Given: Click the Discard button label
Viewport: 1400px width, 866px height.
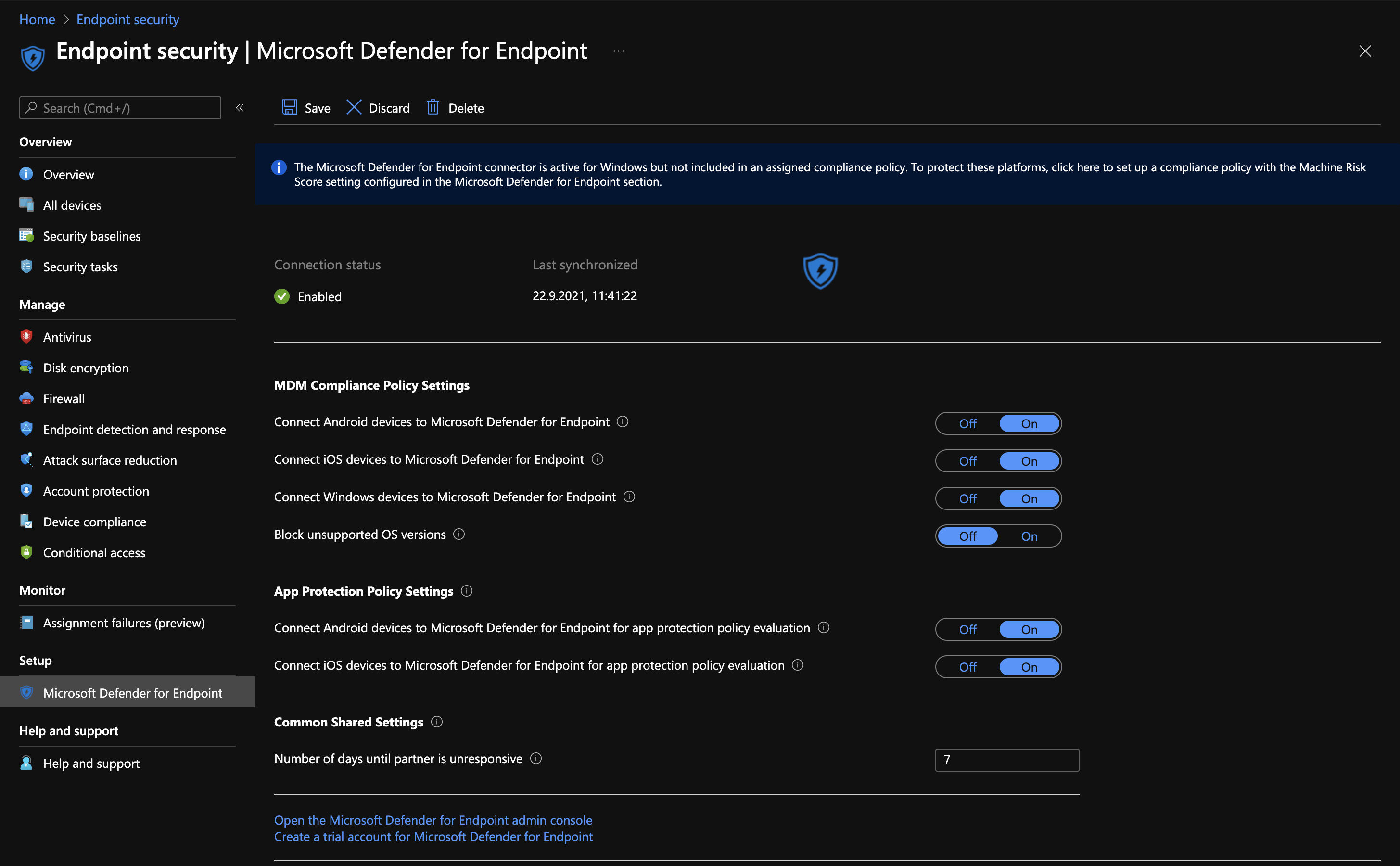Looking at the screenshot, I should (389, 108).
